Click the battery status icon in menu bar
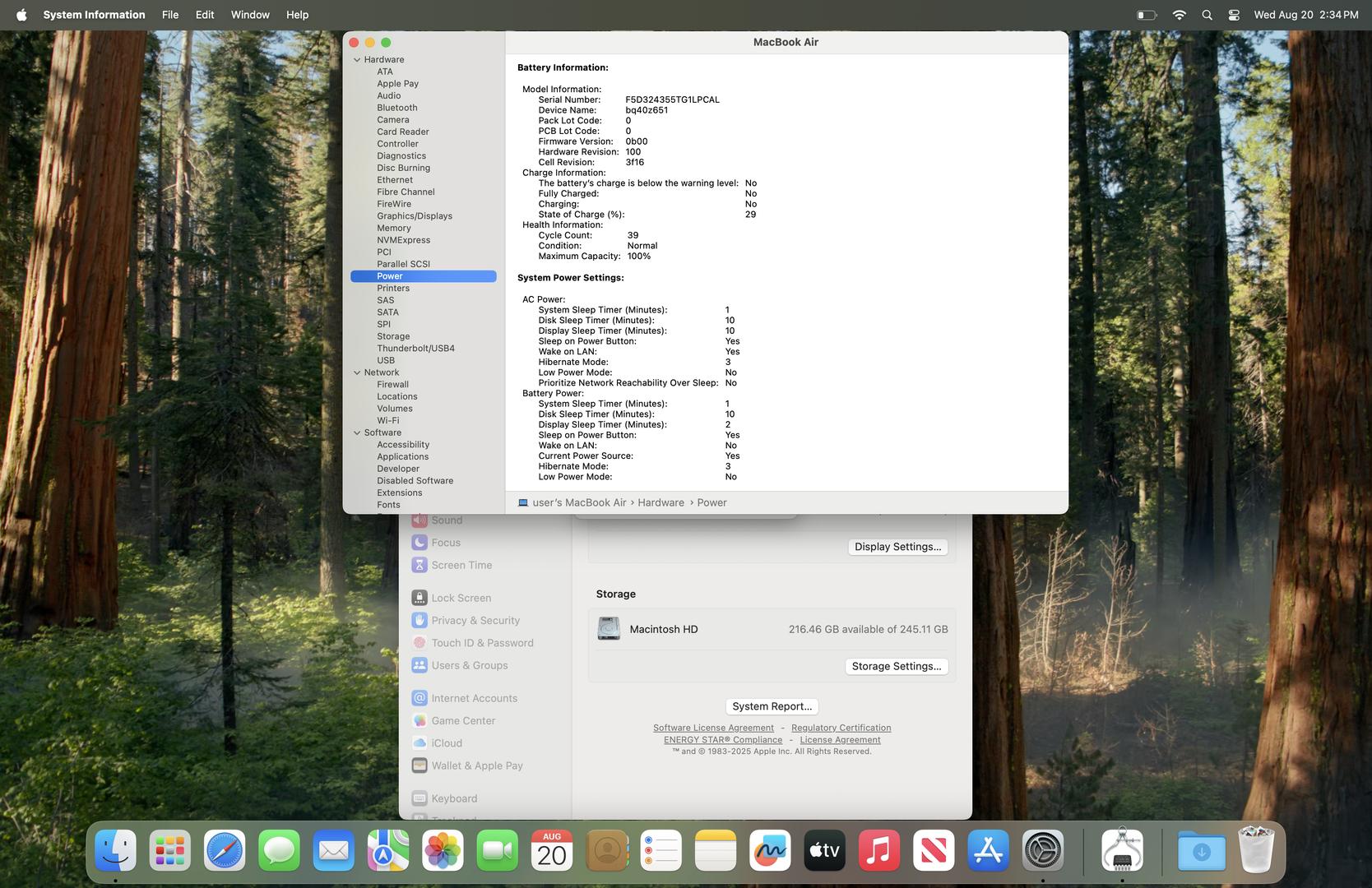This screenshot has height=888, width=1372. [x=1147, y=15]
